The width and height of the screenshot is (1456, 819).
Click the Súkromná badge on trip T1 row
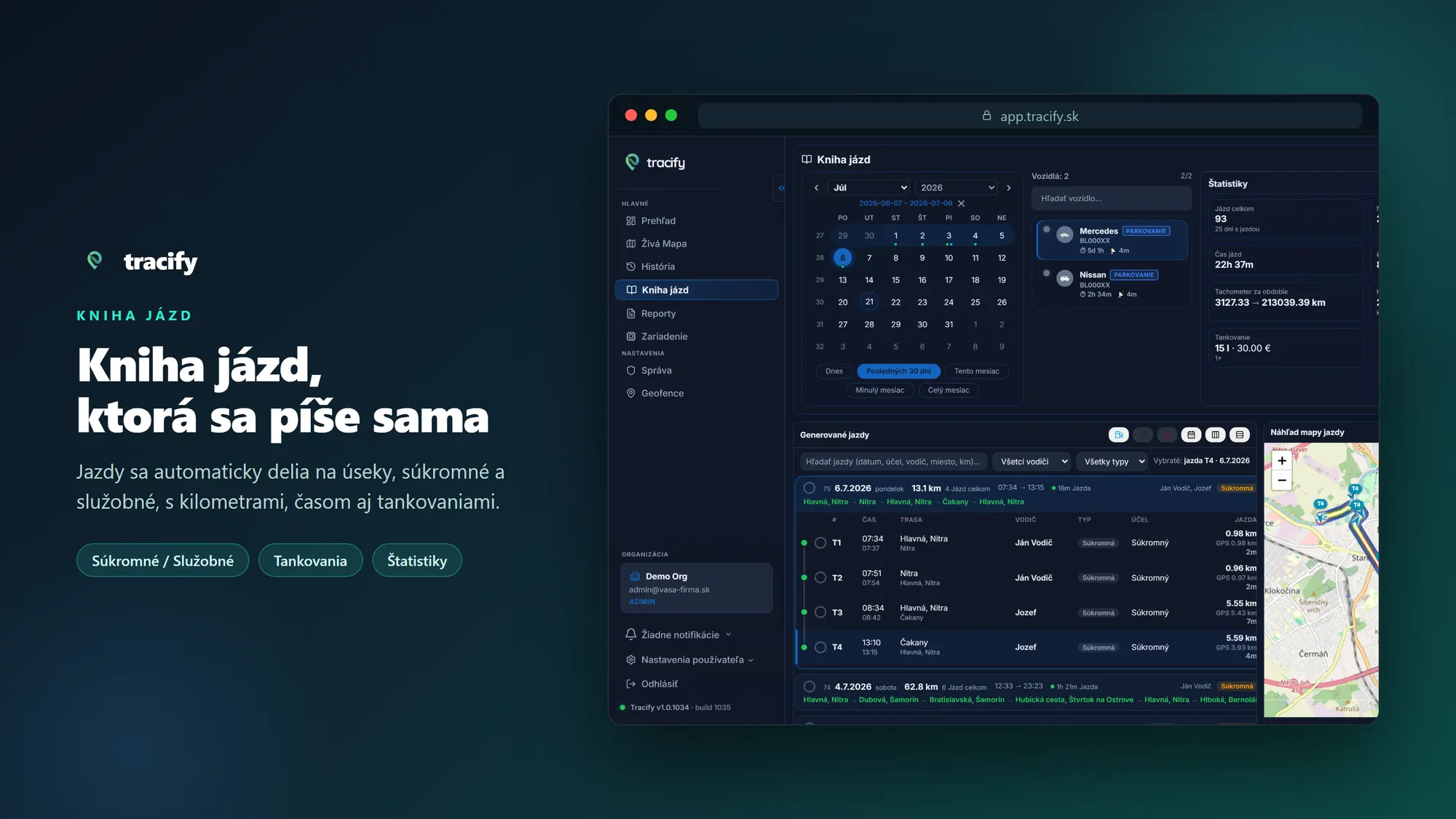pyautogui.click(x=1099, y=543)
